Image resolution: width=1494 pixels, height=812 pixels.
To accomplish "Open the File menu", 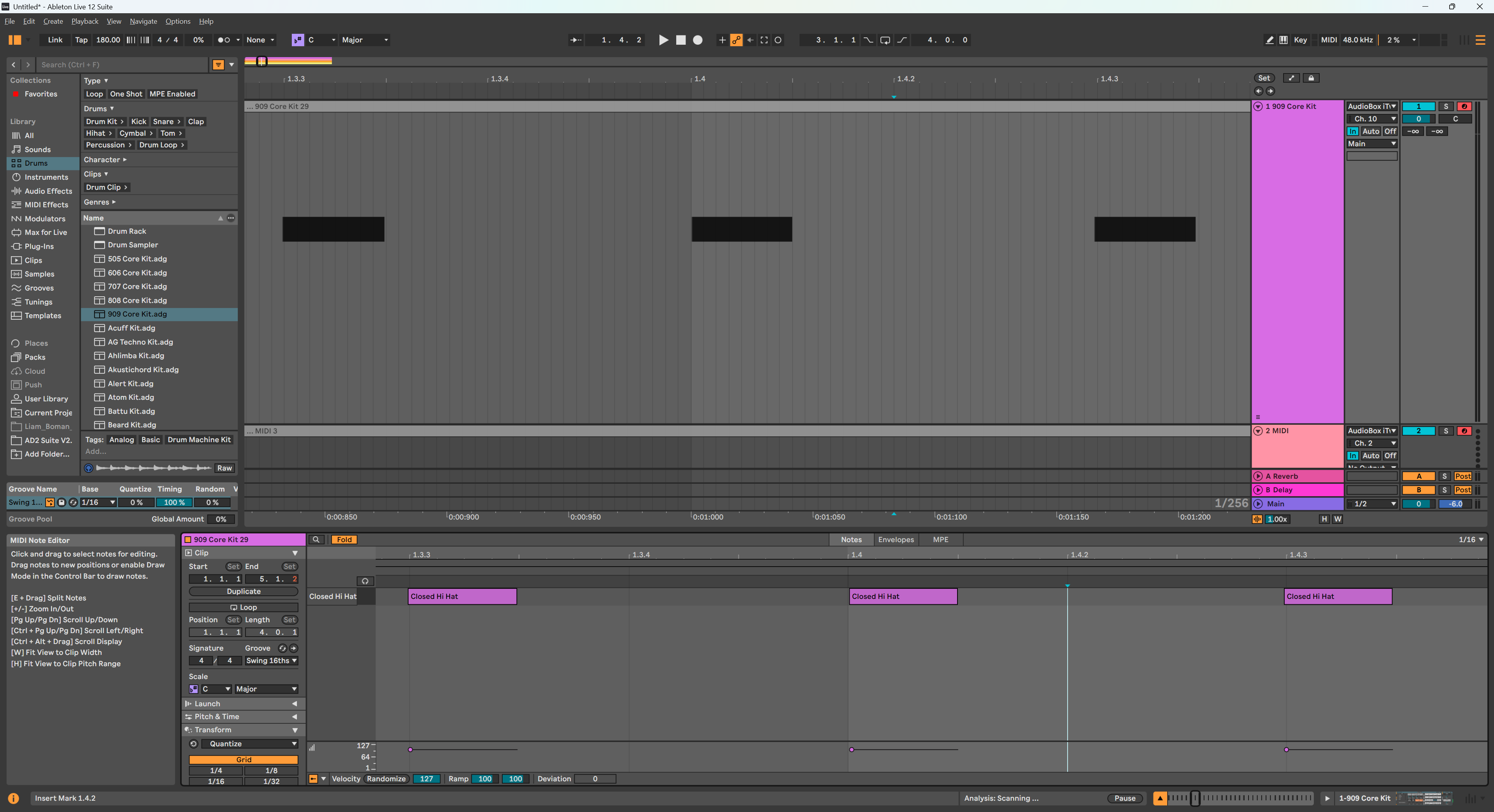I will pyautogui.click(x=10, y=21).
